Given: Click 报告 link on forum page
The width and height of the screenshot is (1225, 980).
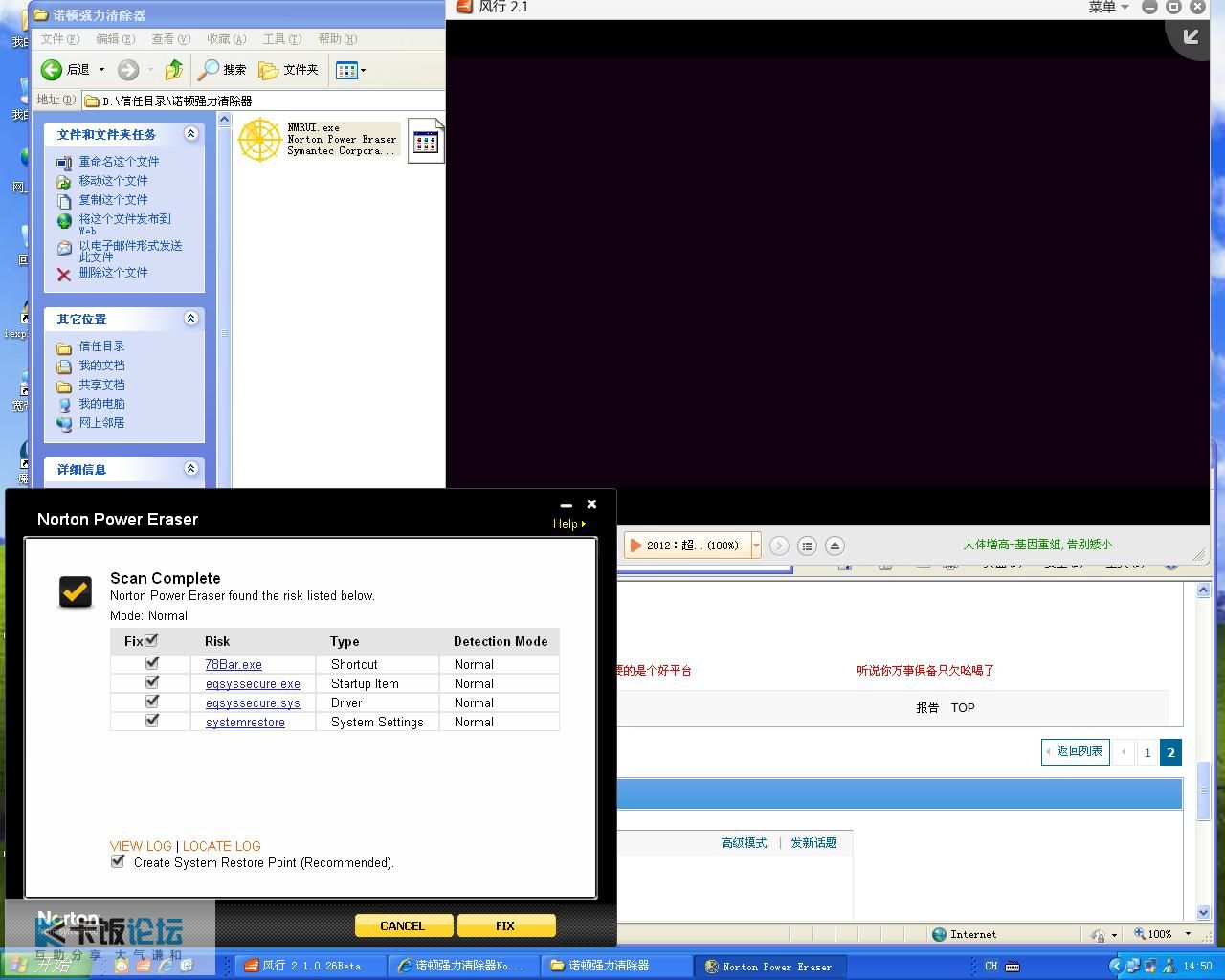Looking at the screenshot, I should [x=927, y=707].
